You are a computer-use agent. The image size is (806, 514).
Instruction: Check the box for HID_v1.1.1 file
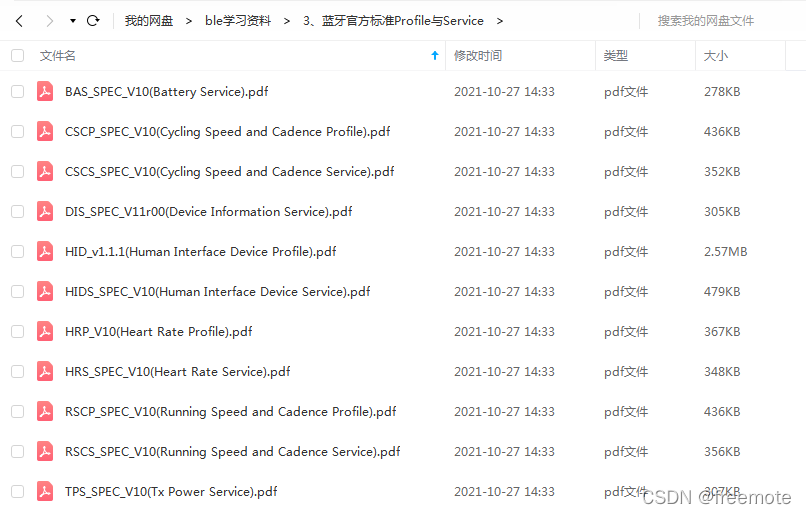(x=17, y=252)
